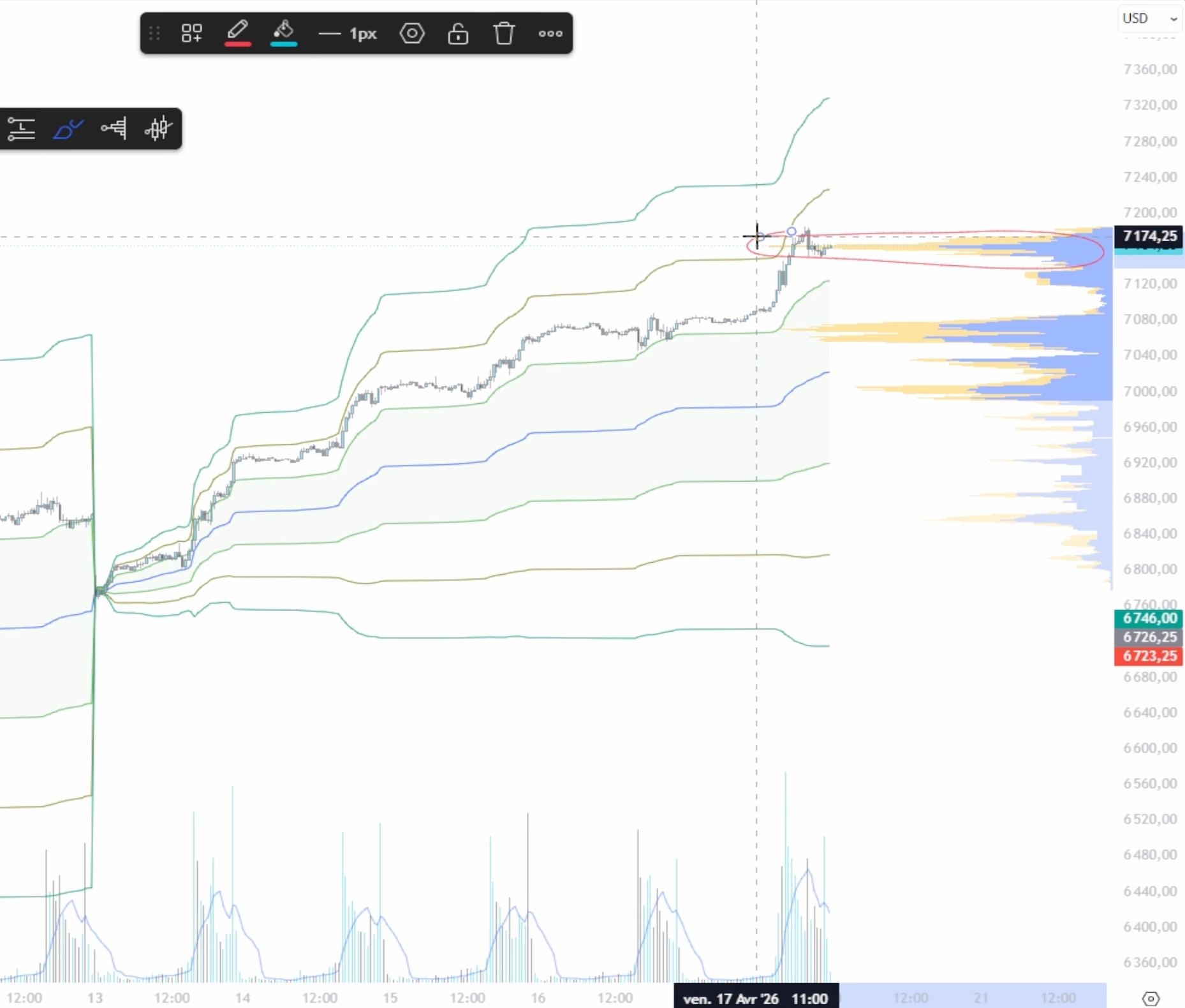Select the bar pattern tool icon
Screen dimensions: 1185x1008
pos(159,129)
